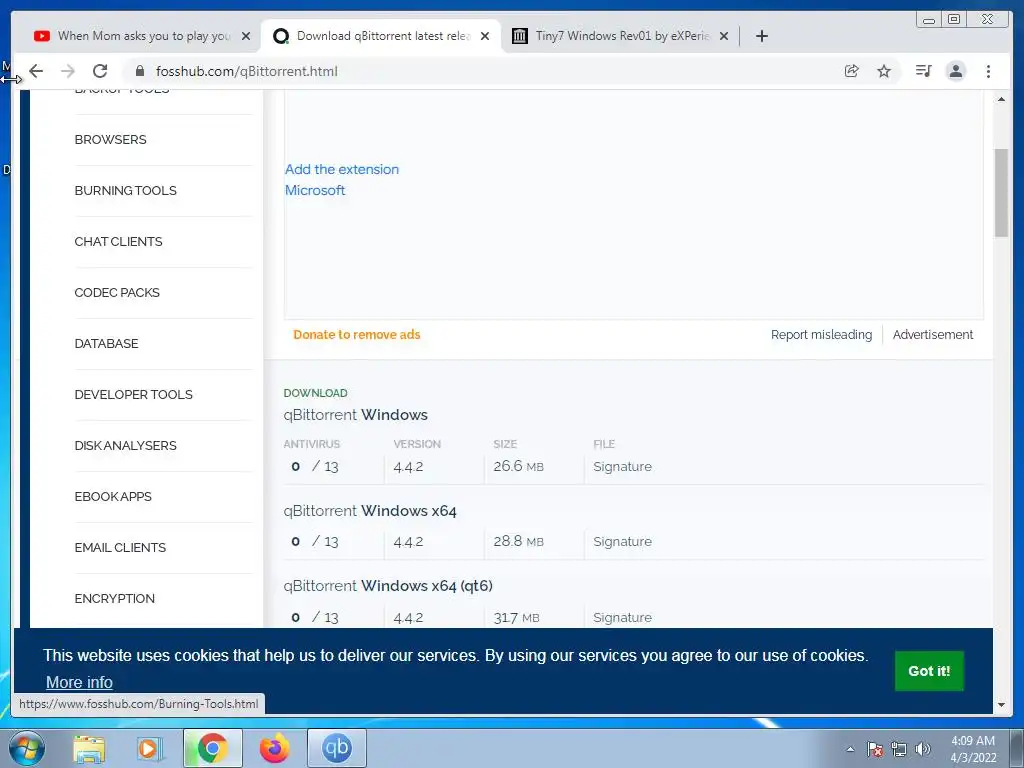
Task: Open the DEVELOPER TOOLS category
Action: pyautogui.click(x=133, y=394)
